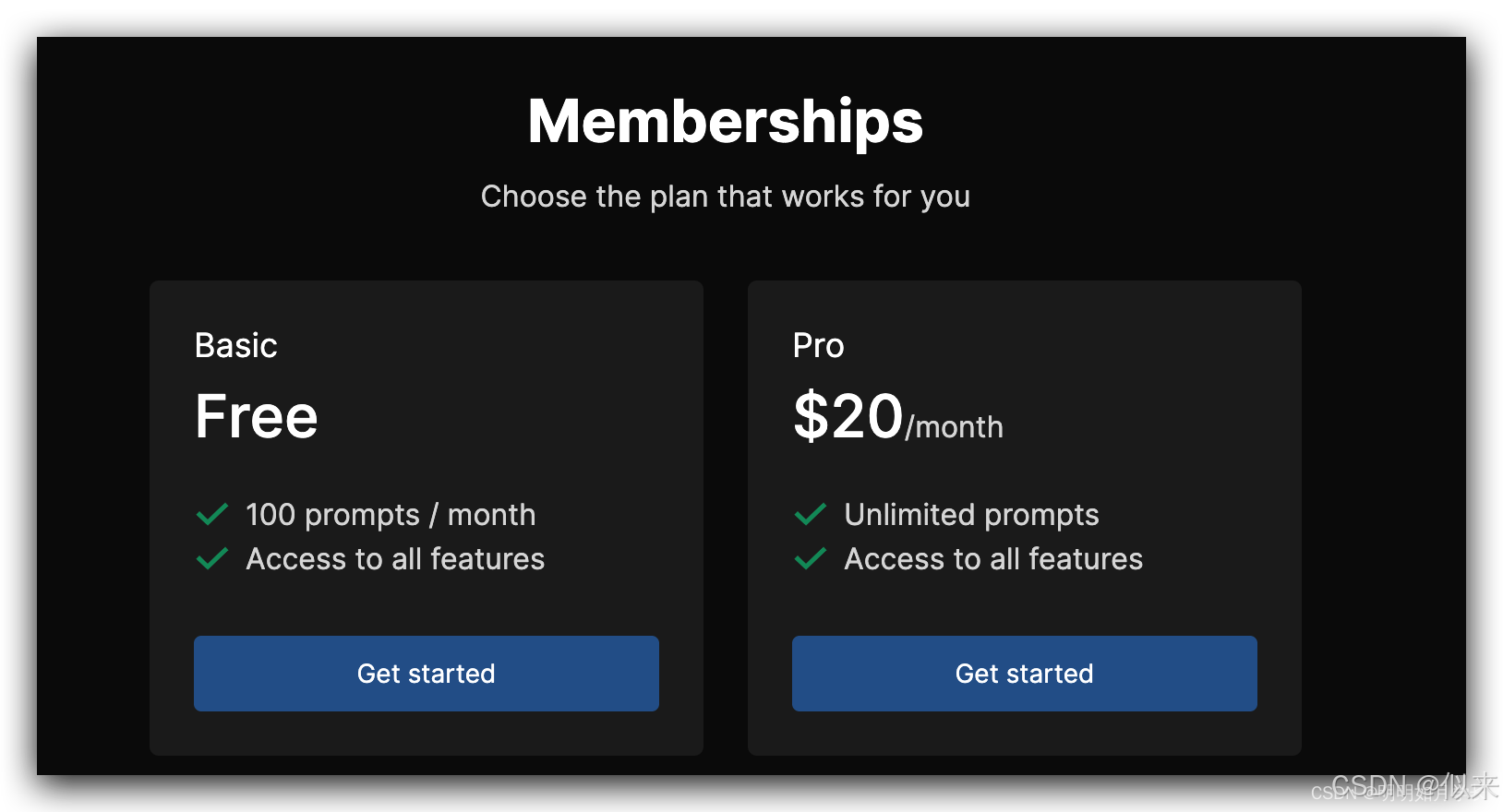Click the '100 prompts / month' feature text
This screenshot has width=1503, height=812.
391,514
